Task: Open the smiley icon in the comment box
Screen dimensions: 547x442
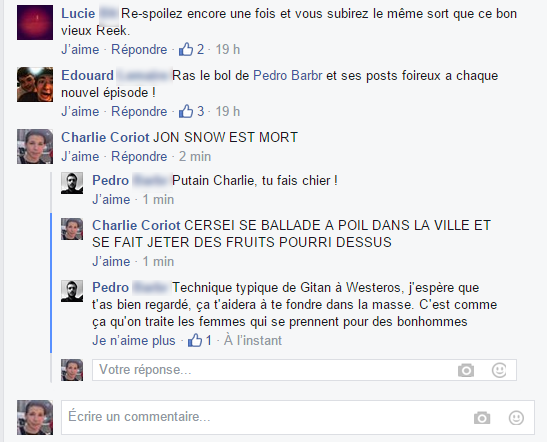Action: (516, 418)
